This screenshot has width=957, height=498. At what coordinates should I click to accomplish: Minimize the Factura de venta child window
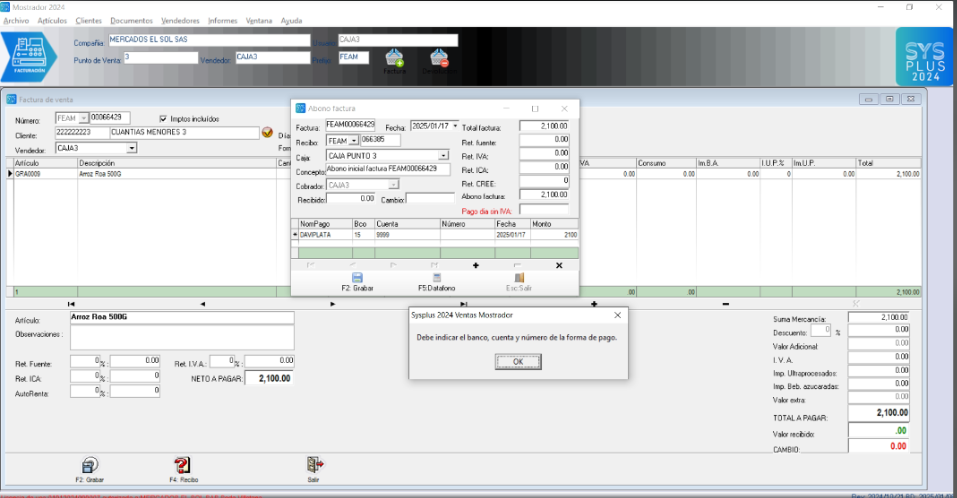click(868, 99)
